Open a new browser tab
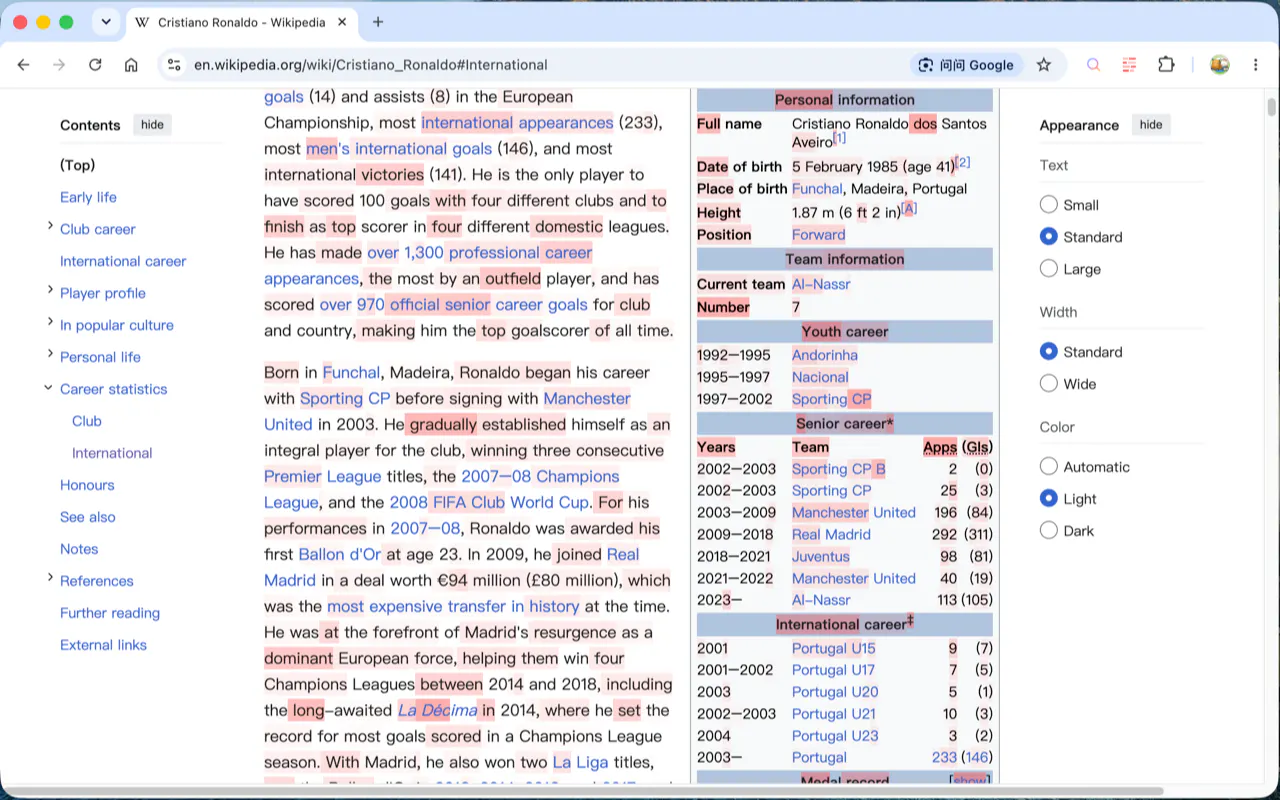This screenshot has height=800, width=1280. pyautogui.click(x=378, y=22)
